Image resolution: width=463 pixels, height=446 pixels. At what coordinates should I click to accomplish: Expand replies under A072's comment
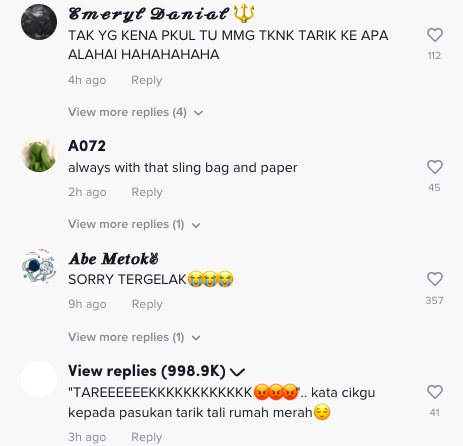134,224
